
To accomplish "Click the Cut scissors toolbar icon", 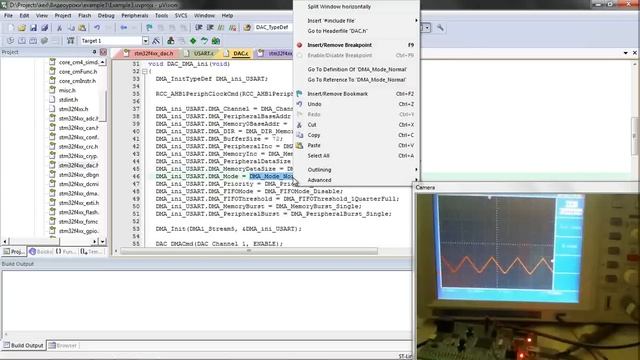I will (x=59, y=28).
